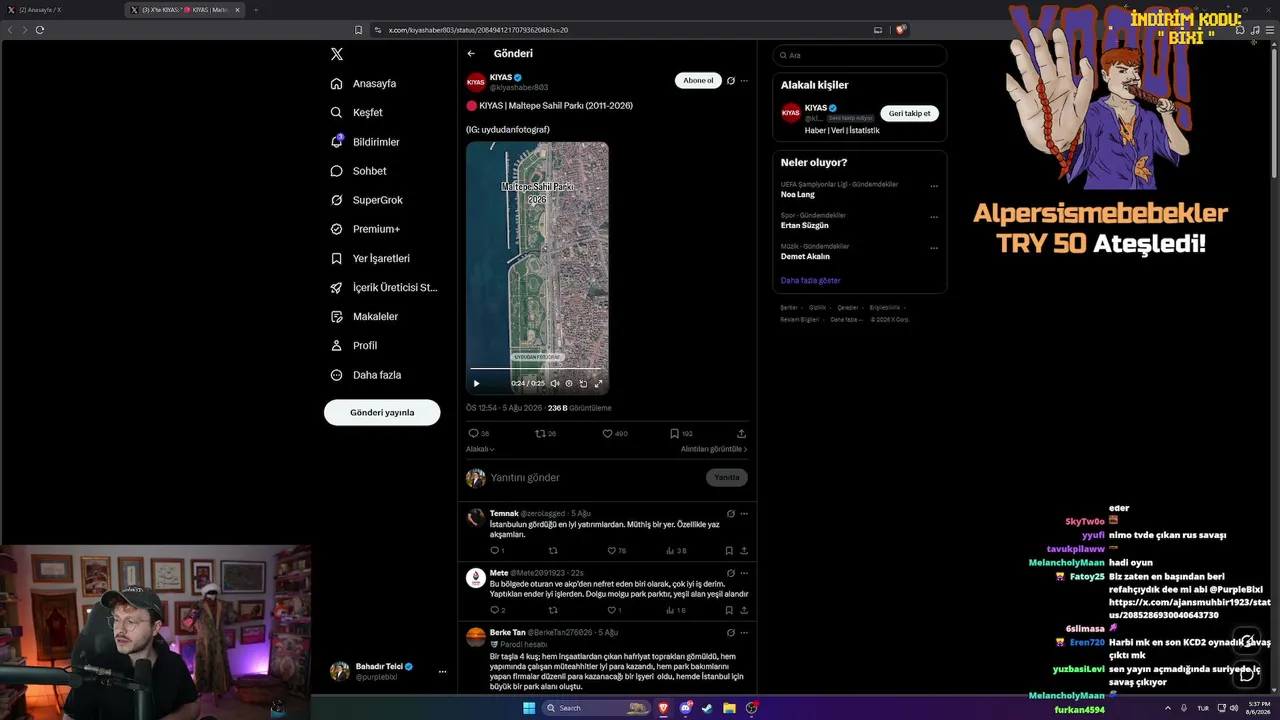
Task: Reply to Mete's comment
Action: (494, 610)
